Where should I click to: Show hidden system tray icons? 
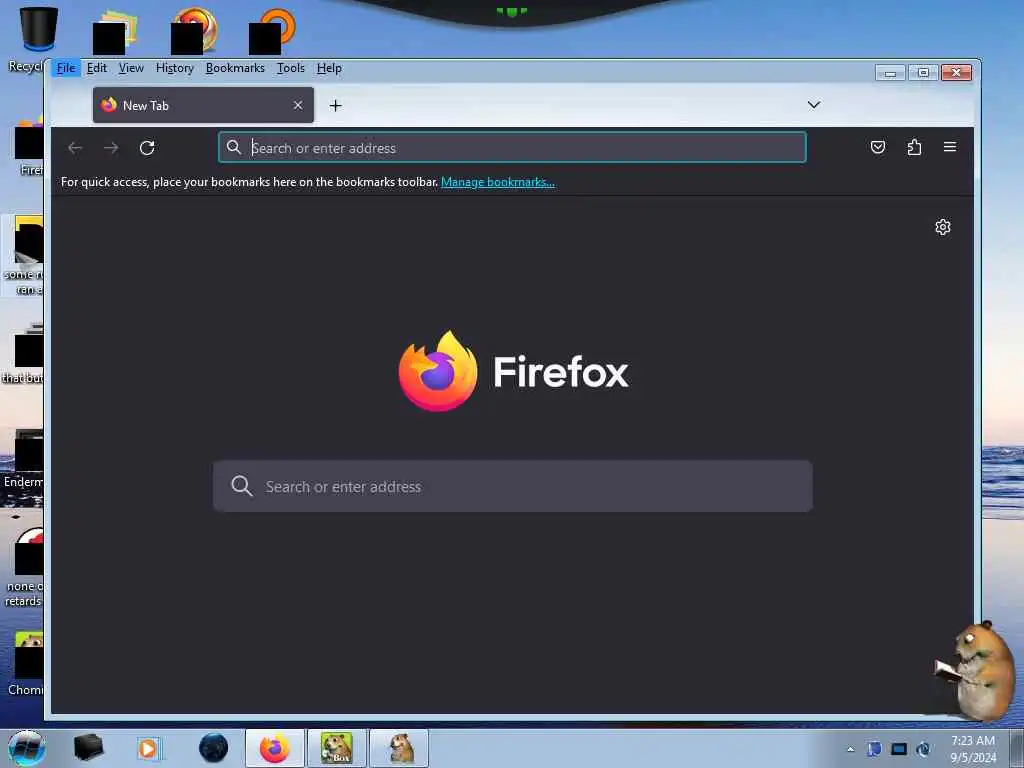[850, 749]
